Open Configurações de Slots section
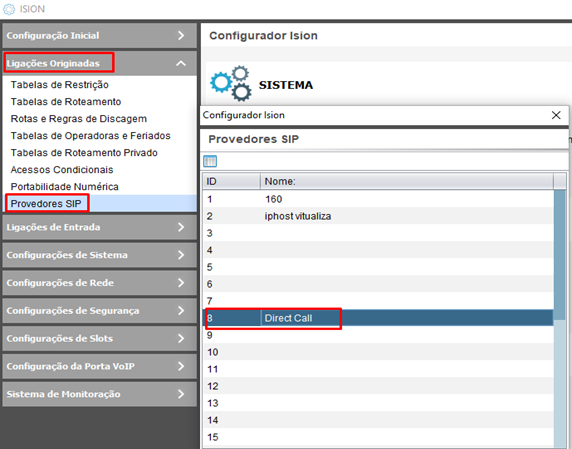572x449 pixels. (x=100, y=338)
